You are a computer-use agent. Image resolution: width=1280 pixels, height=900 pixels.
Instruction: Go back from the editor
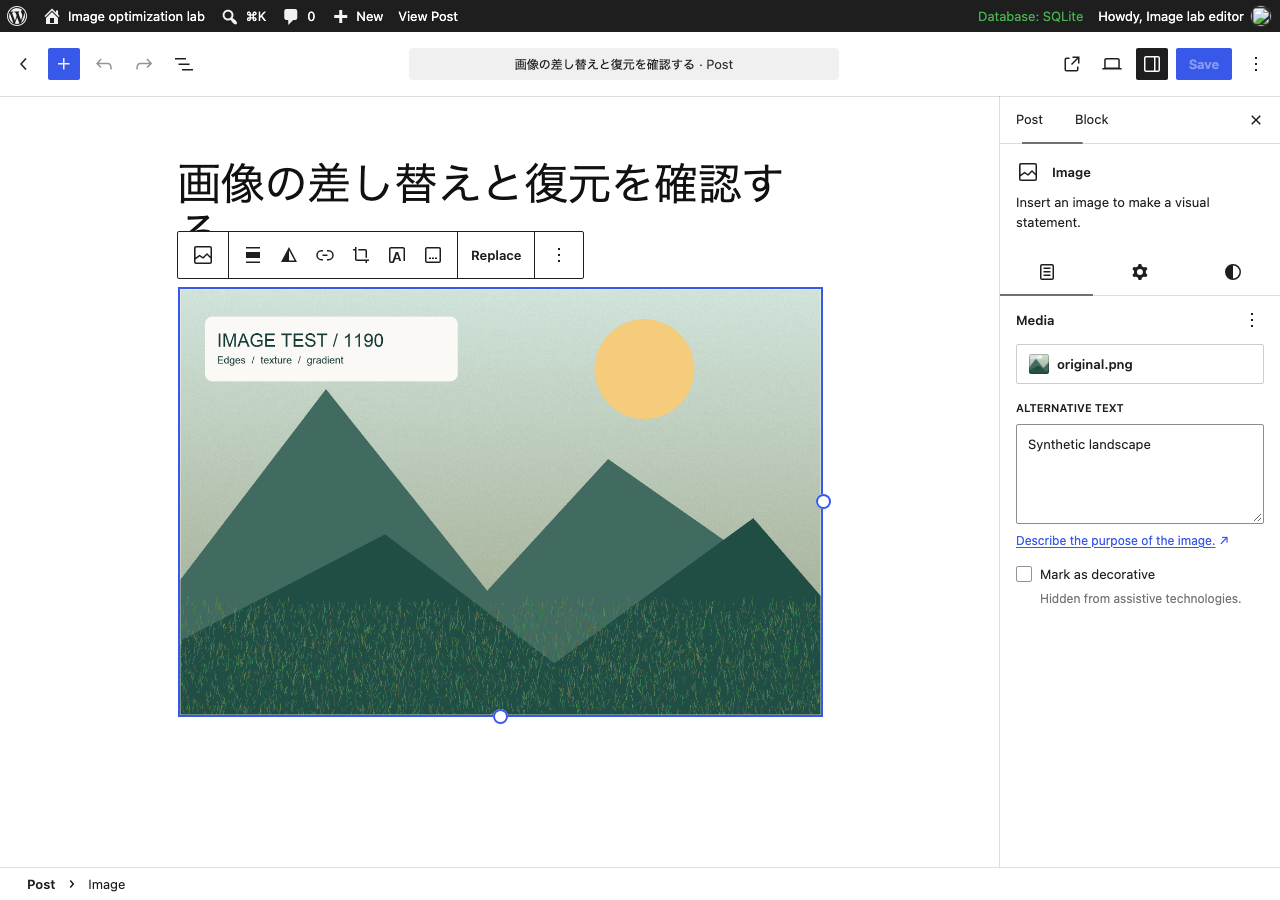(x=24, y=64)
